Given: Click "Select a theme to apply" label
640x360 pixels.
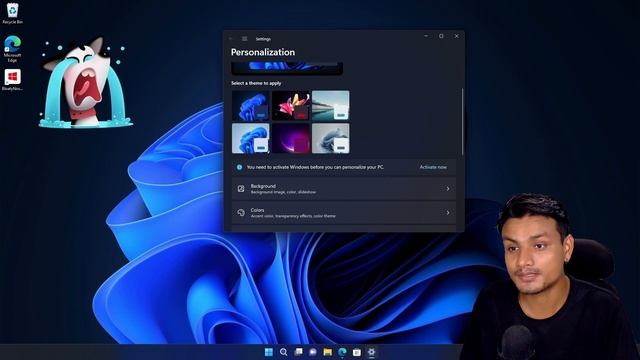Looking at the screenshot, I should click(x=256, y=83).
